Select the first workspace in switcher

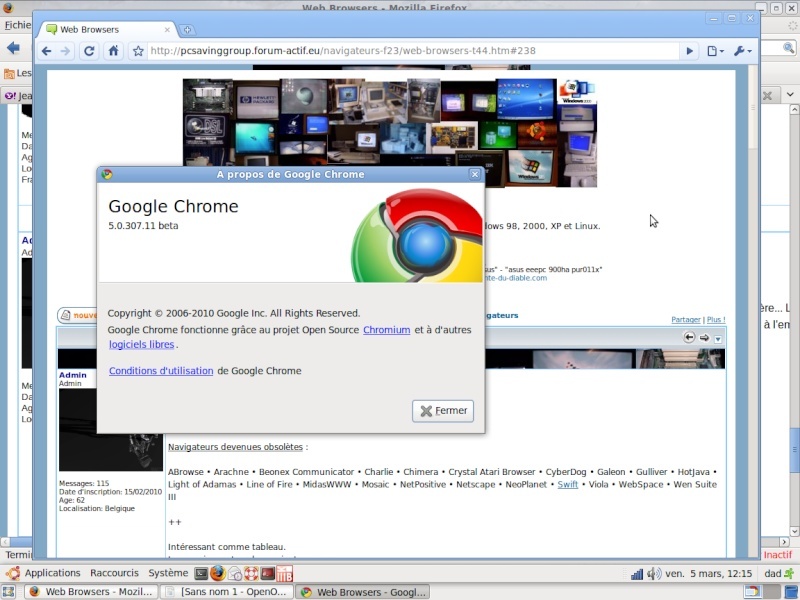[x=752, y=592]
